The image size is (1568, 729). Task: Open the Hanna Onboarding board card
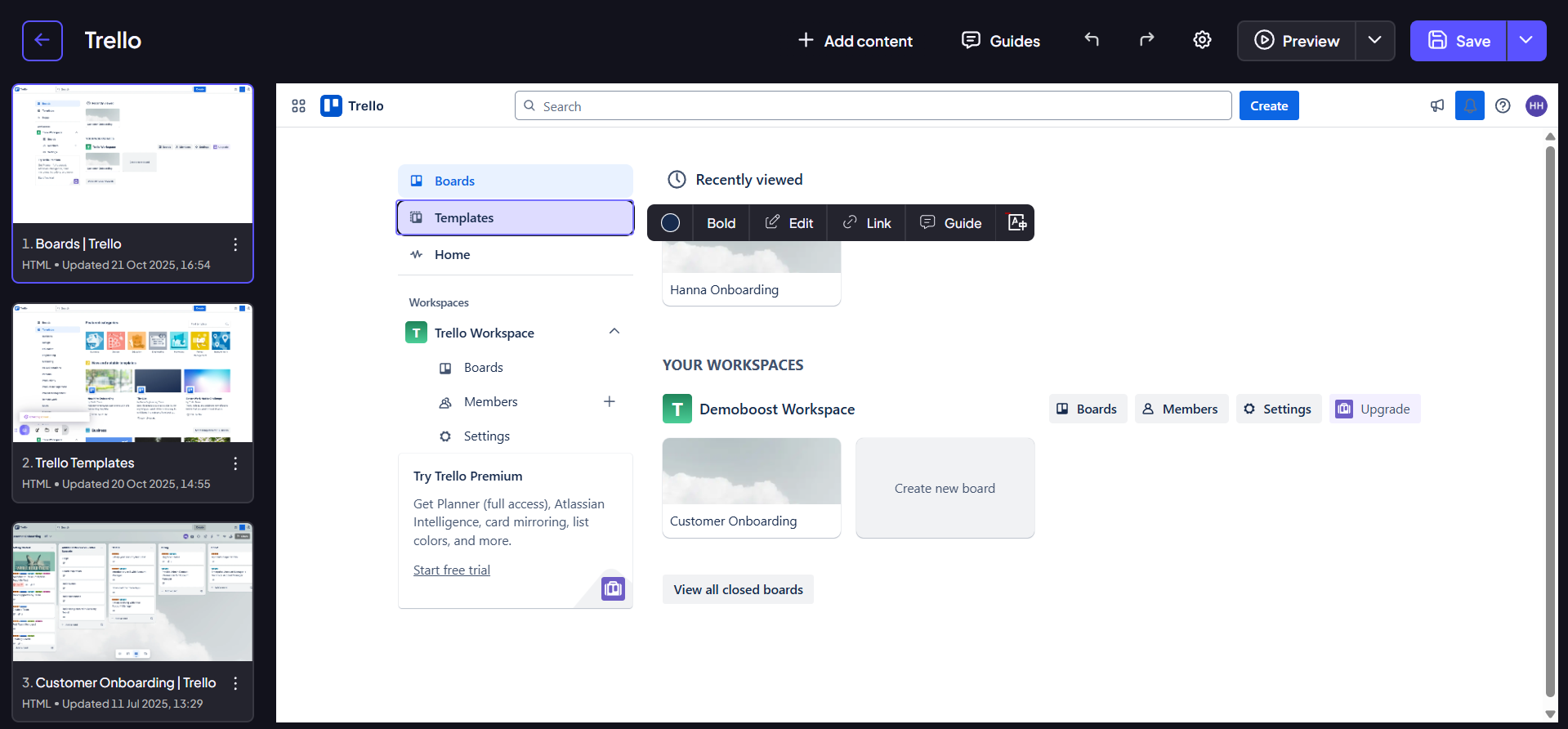click(752, 273)
